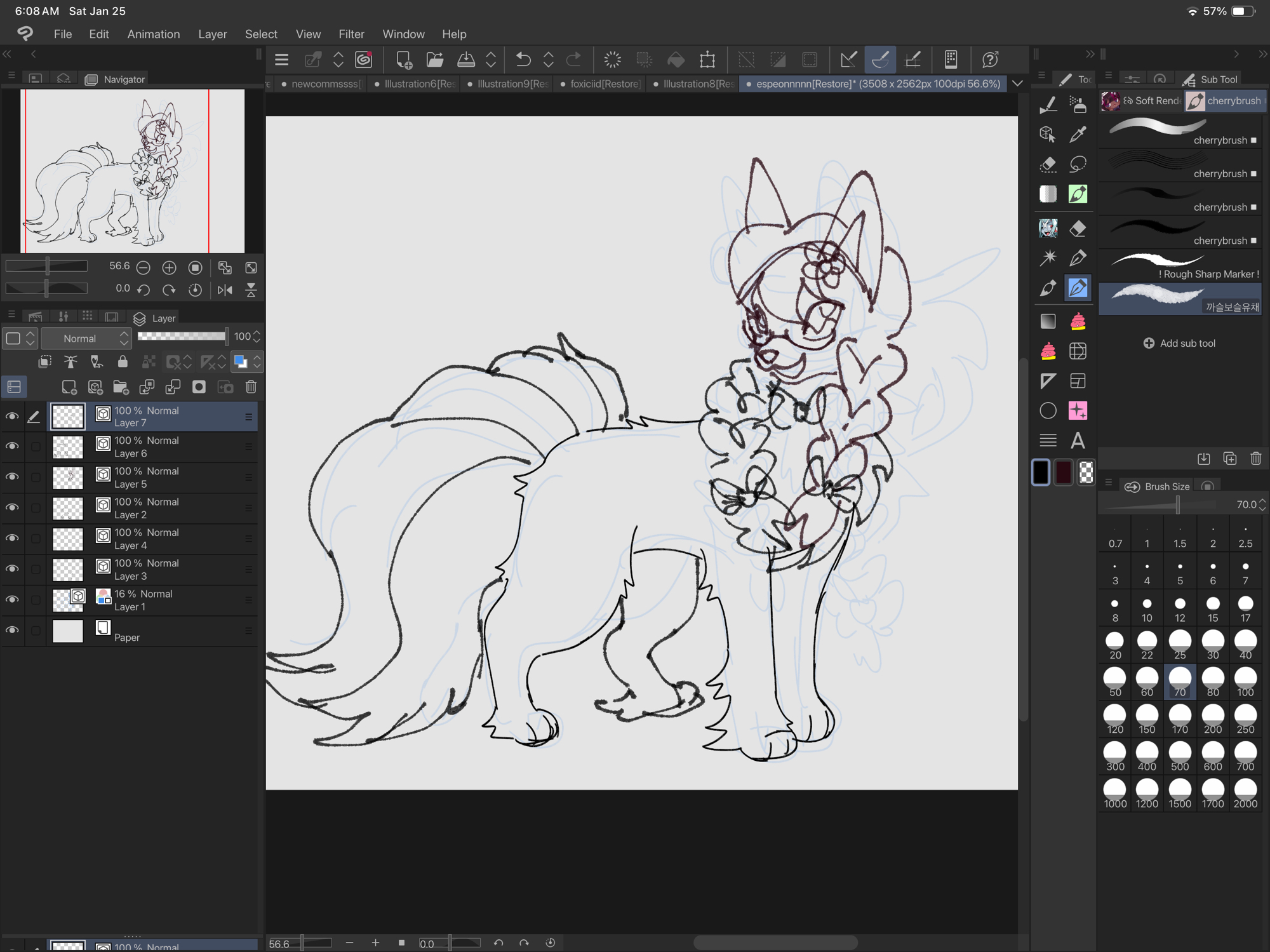Click the Save icon in the command bar
1270x952 pixels.
point(466,60)
